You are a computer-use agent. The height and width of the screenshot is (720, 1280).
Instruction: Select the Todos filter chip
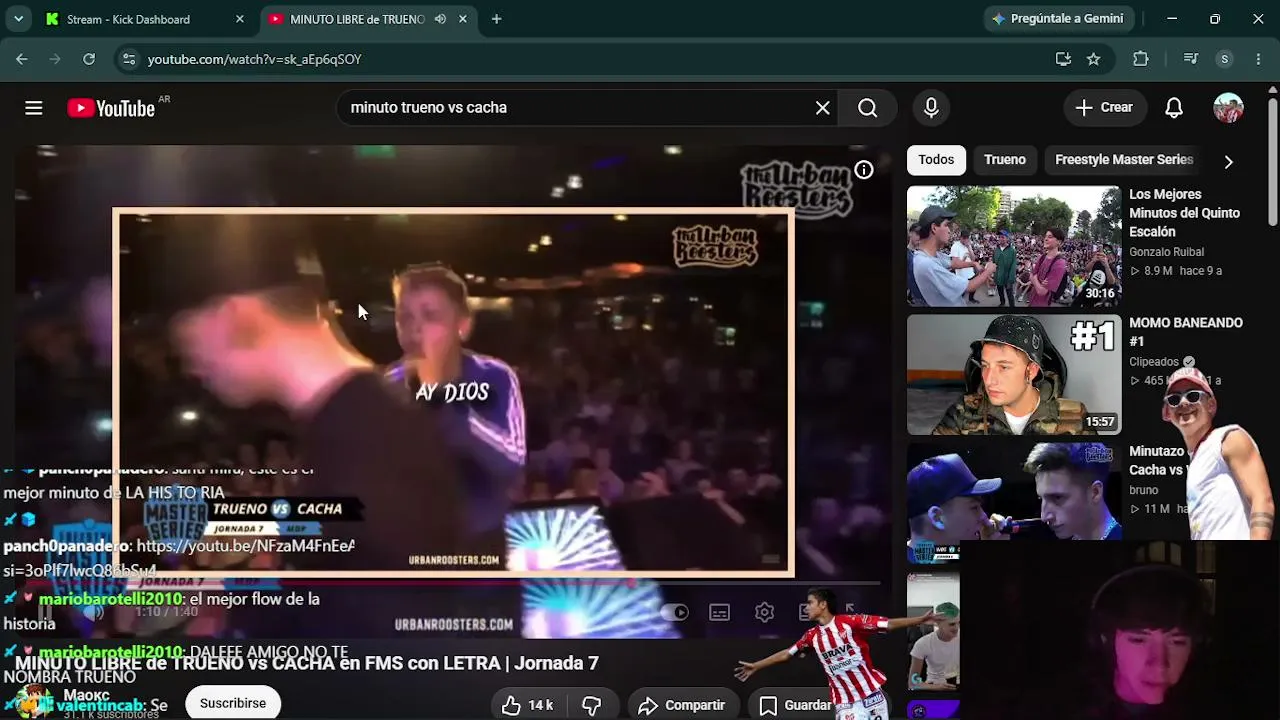pyautogui.click(x=936, y=160)
